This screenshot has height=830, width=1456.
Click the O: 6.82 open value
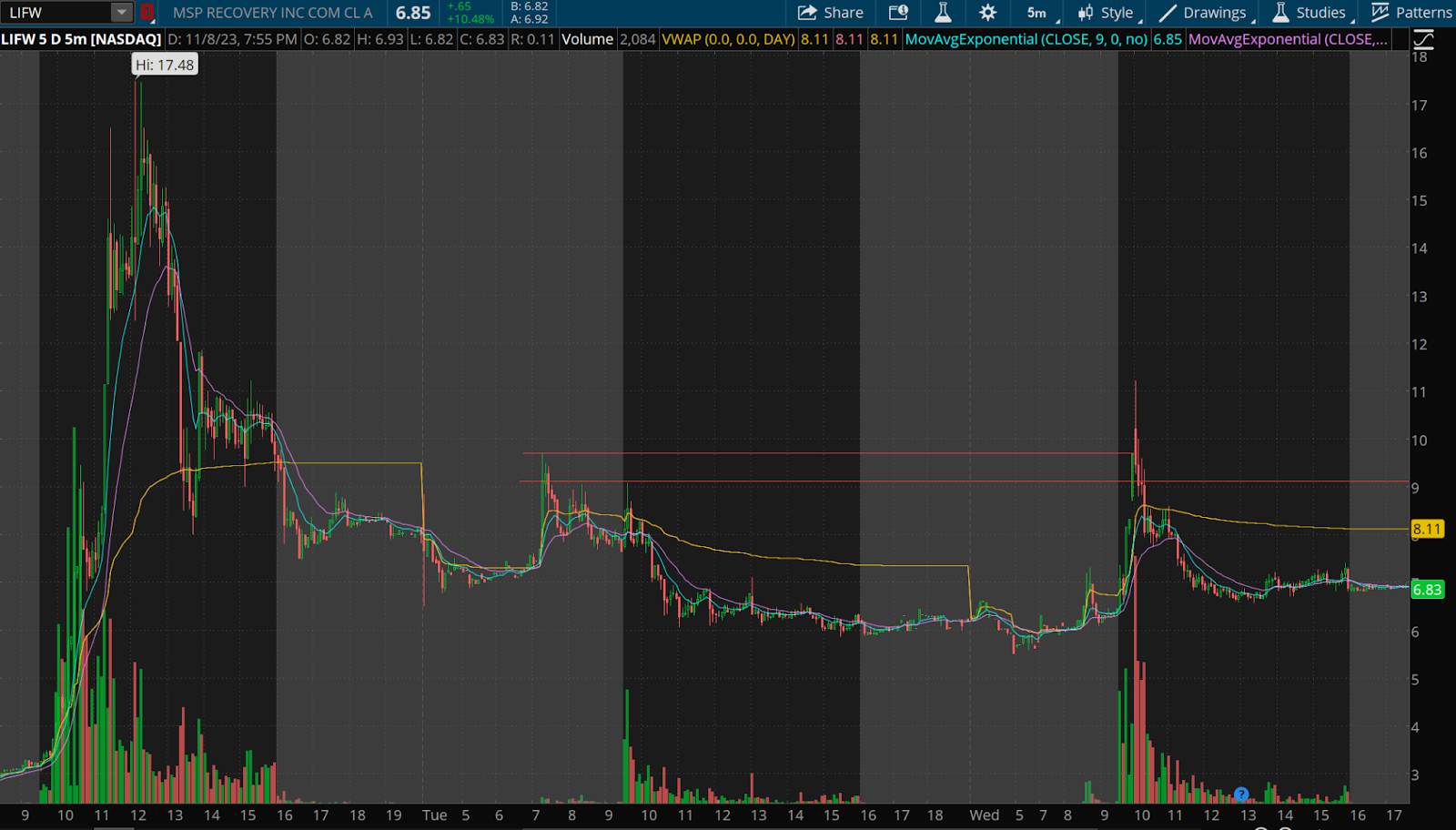(327, 39)
